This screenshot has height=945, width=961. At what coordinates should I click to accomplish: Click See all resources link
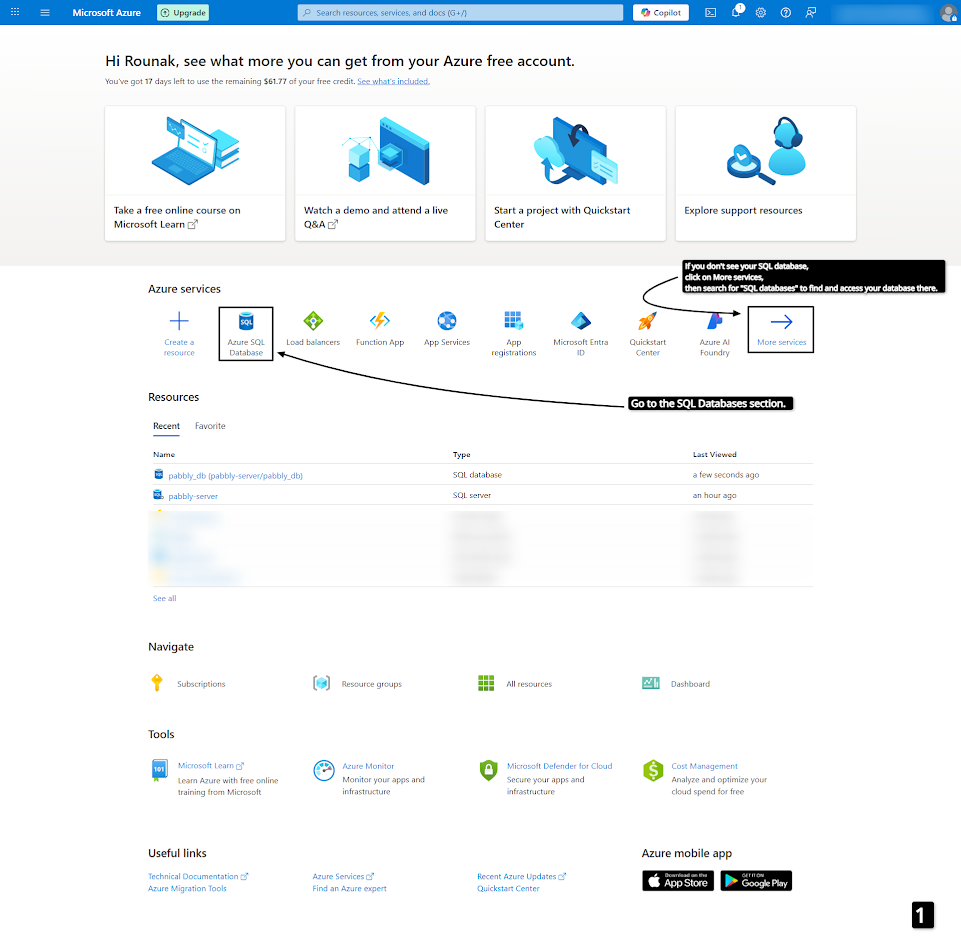coord(164,598)
